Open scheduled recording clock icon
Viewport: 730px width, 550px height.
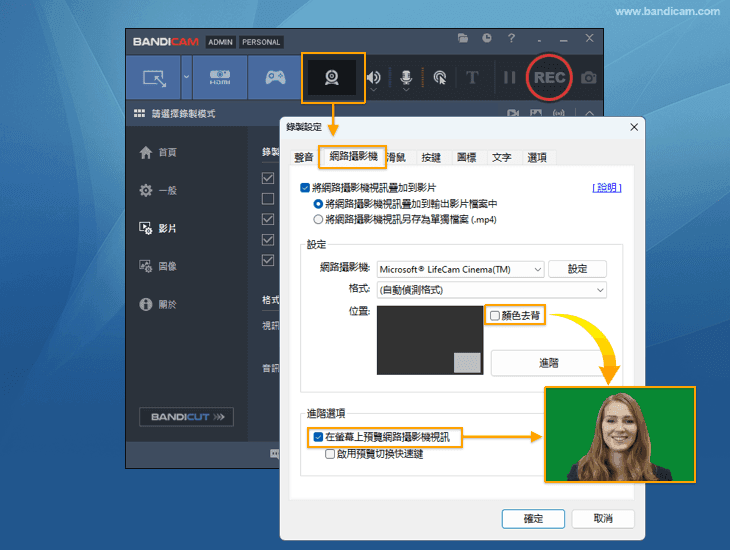coord(487,38)
